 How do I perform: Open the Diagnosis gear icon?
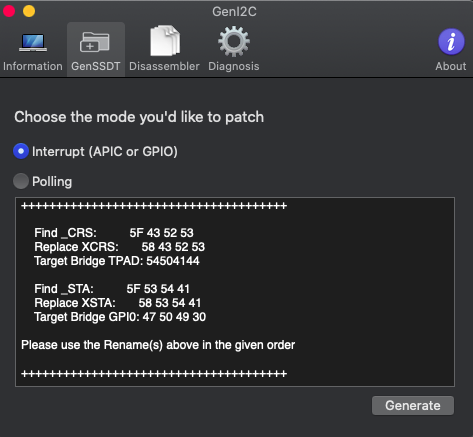click(234, 41)
